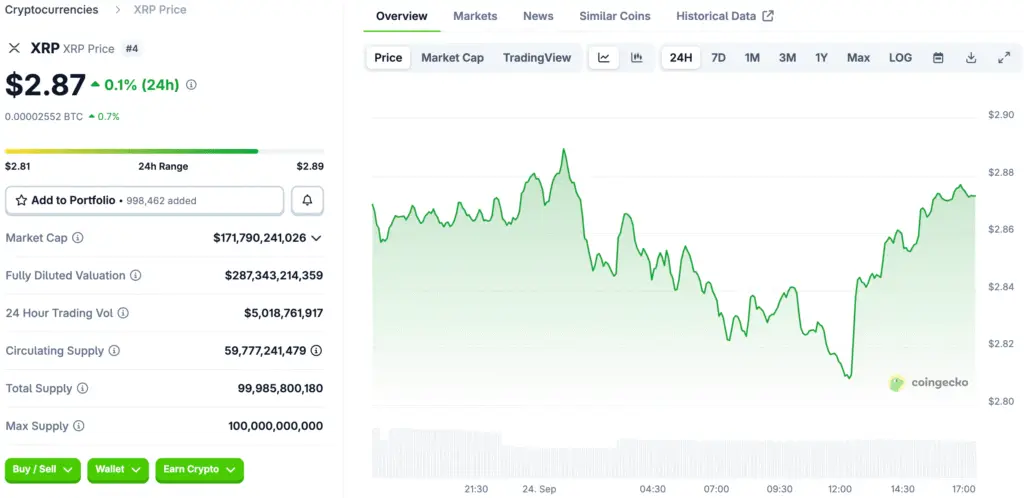Click info icon beside 59,777,241,479 value
Image resolution: width=1024 pixels, height=498 pixels.
point(316,350)
